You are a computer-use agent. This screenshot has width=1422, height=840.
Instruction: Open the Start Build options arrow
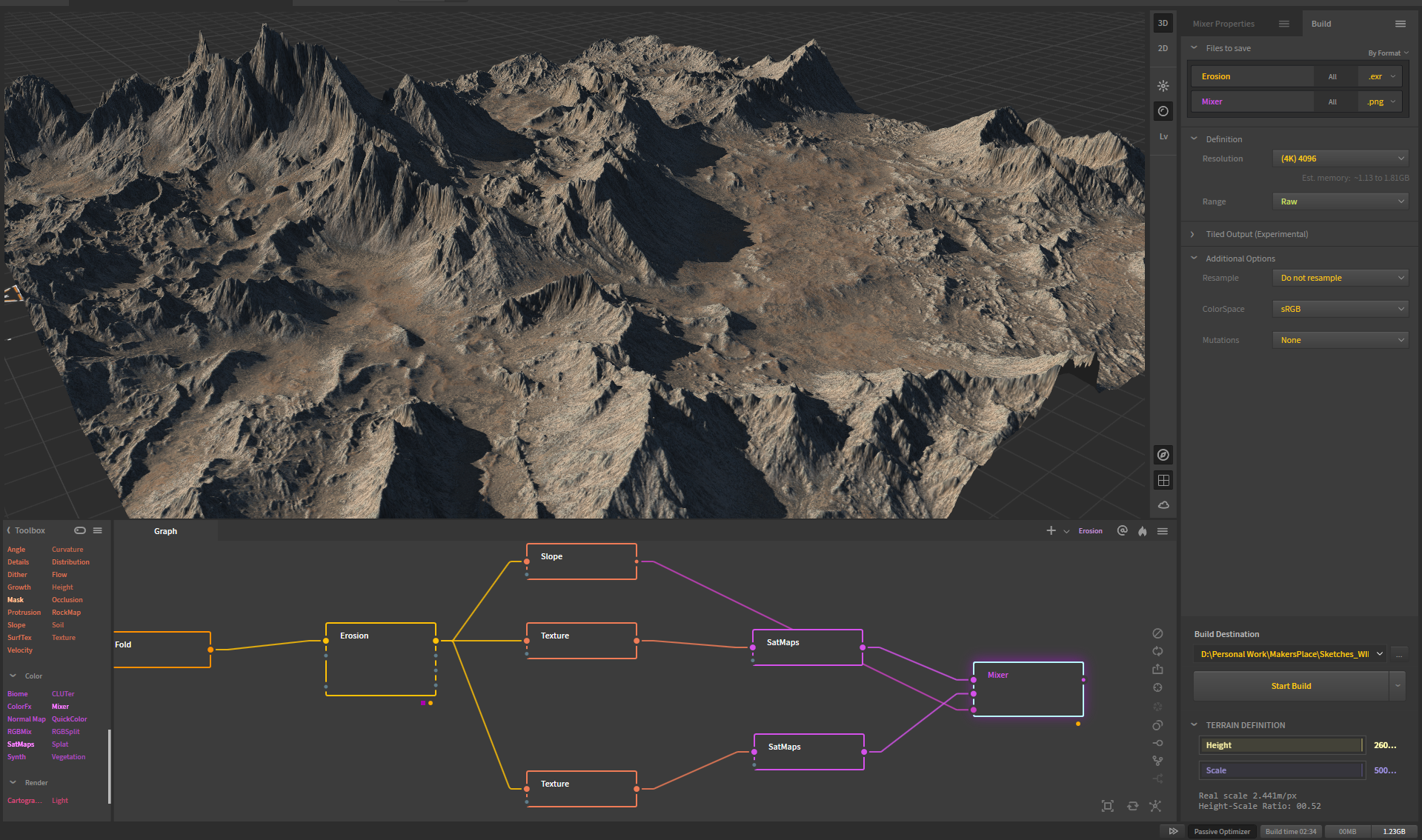[1398, 686]
